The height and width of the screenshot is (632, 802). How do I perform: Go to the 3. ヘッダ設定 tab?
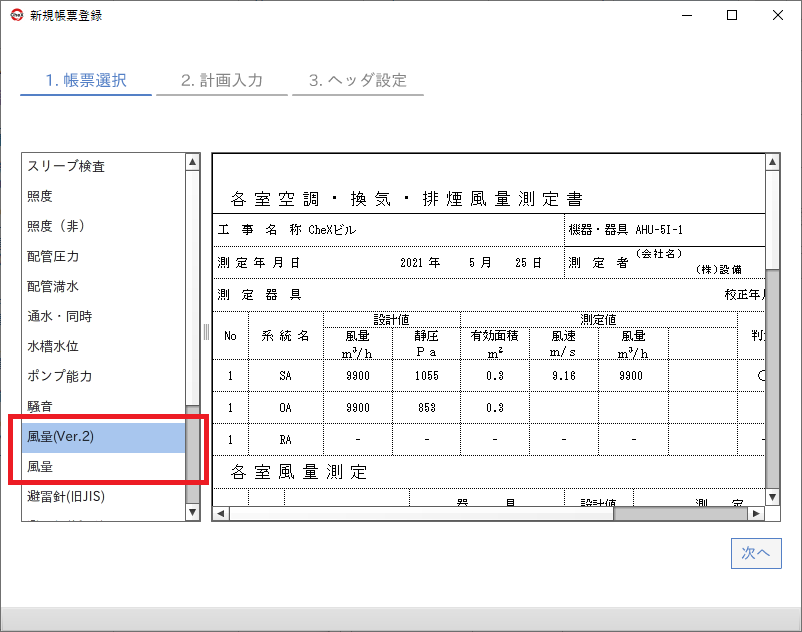pyautogui.click(x=358, y=81)
